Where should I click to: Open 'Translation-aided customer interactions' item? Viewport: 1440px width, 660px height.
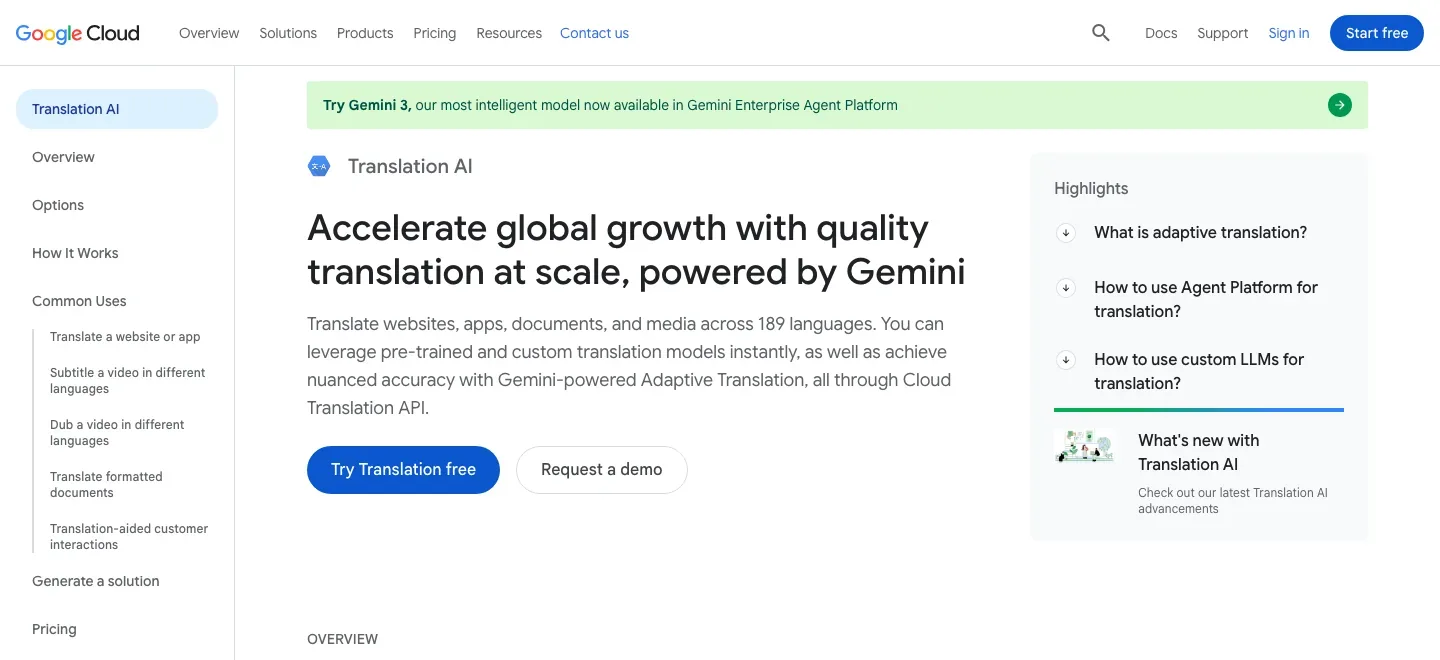click(x=129, y=537)
